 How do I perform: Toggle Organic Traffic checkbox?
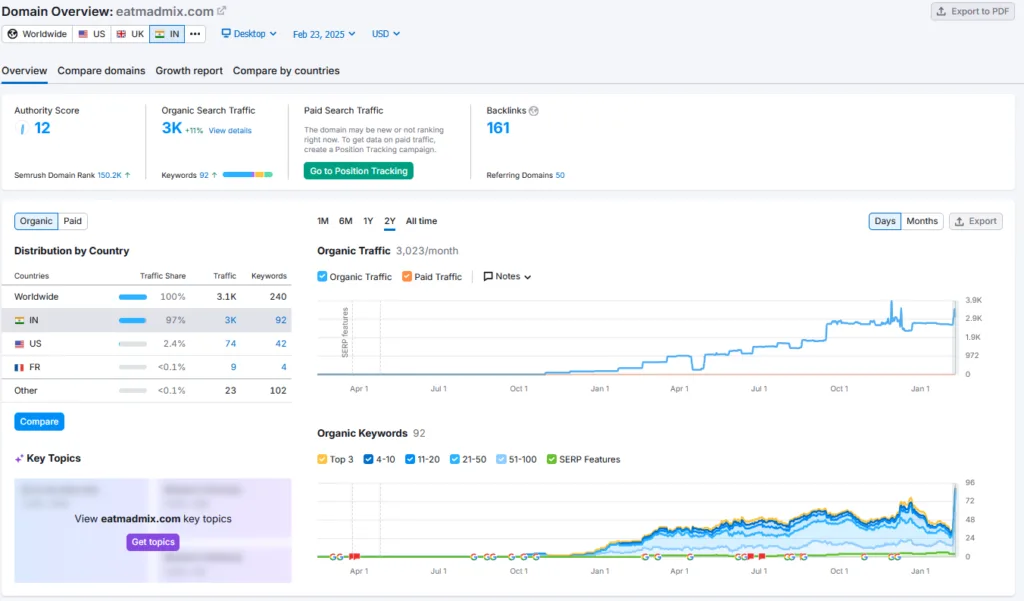(322, 276)
